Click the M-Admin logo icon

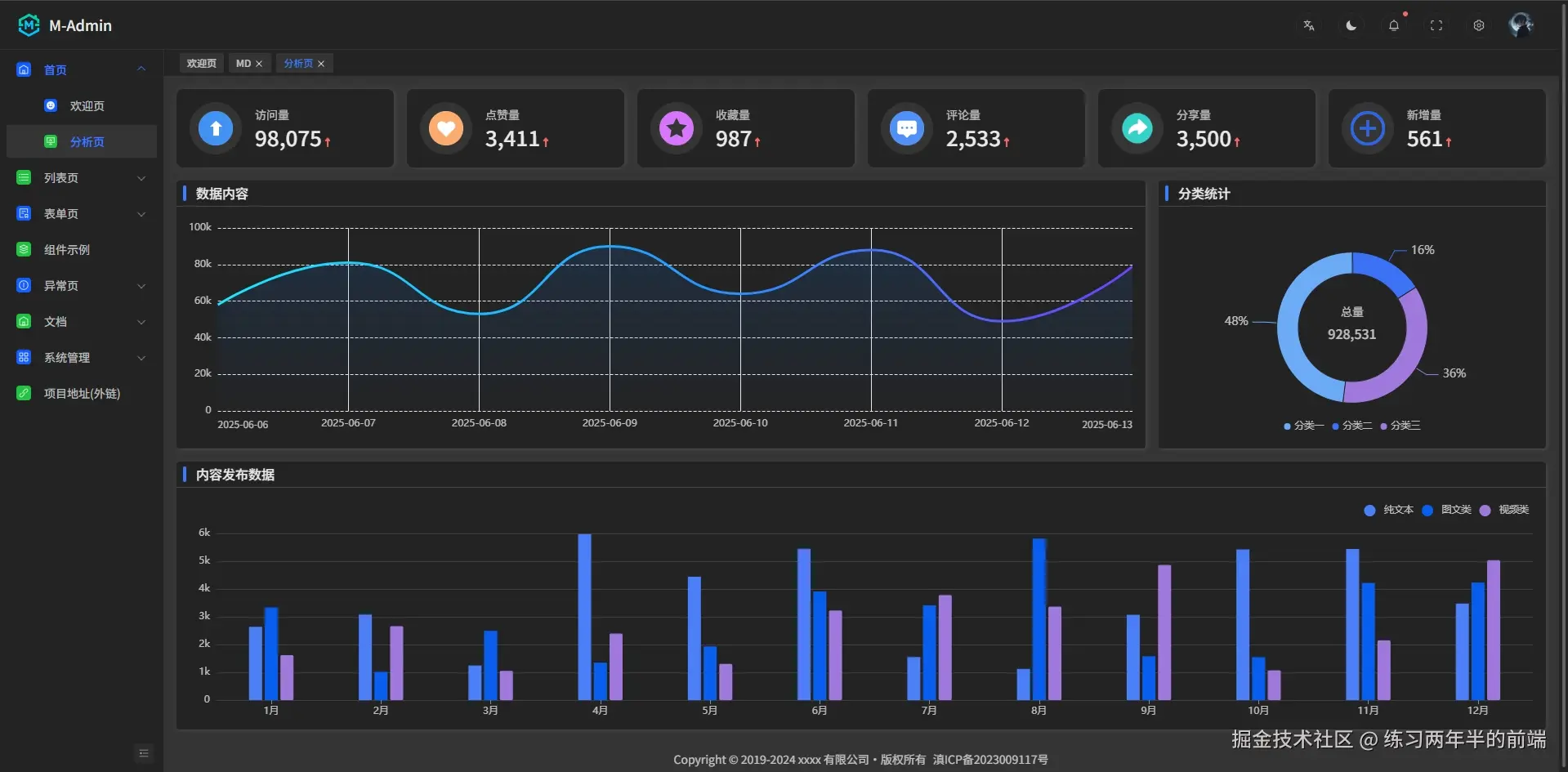click(29, 25)
